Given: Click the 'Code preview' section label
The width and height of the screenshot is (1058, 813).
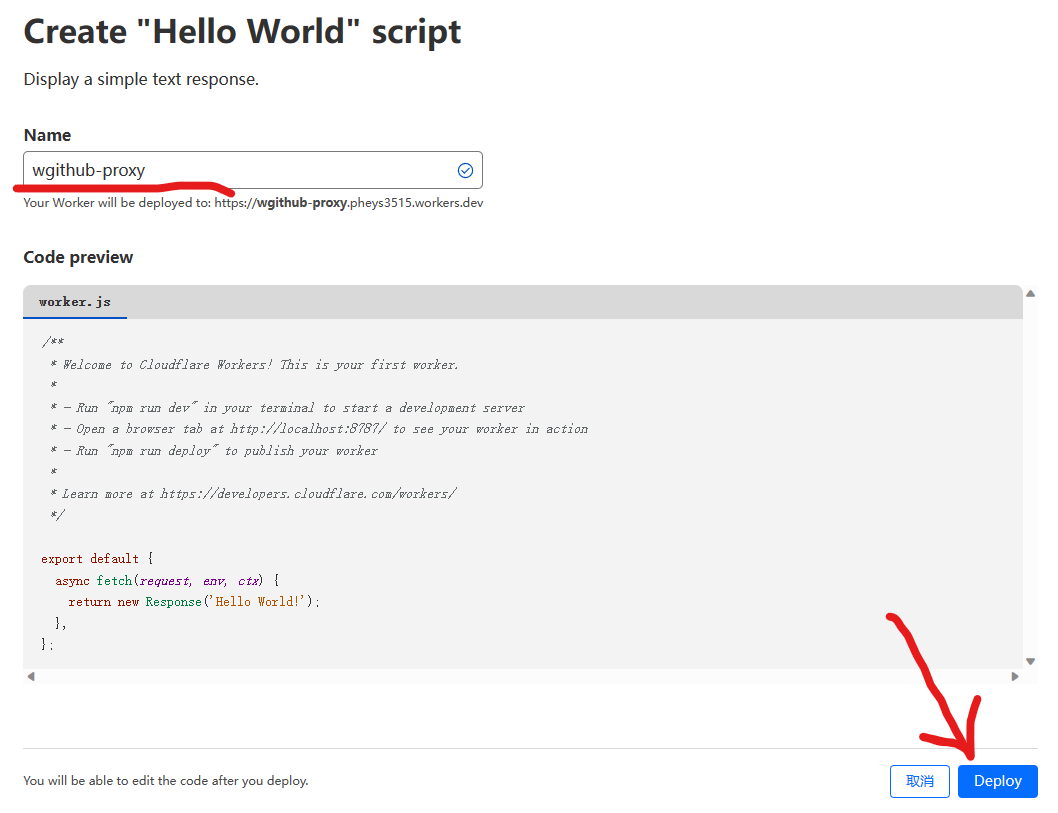Looking at the screenshot, I should tap(78, 257).
